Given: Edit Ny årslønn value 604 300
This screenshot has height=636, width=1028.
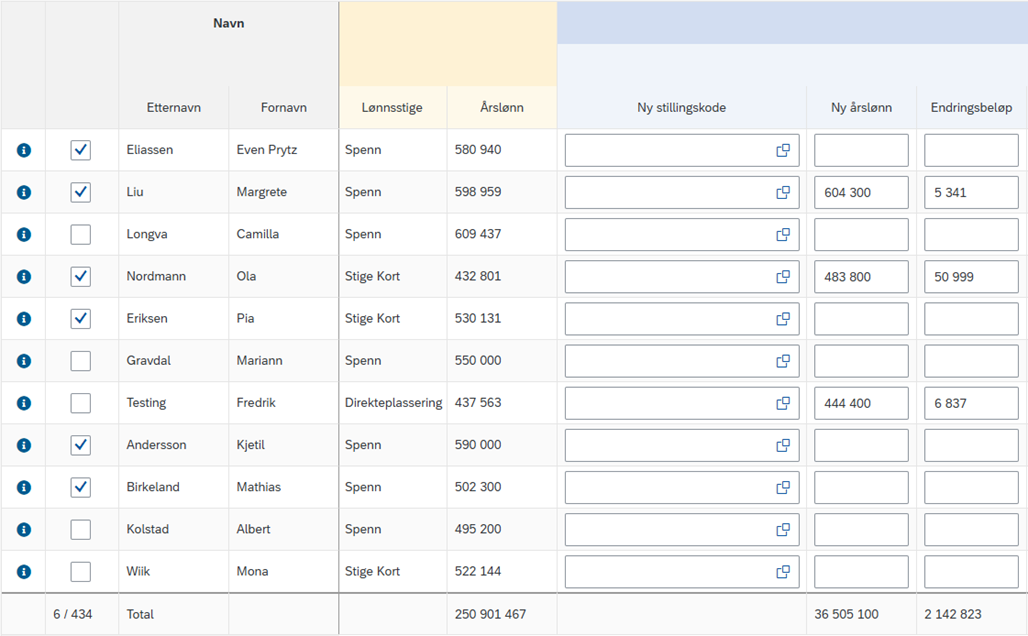Looking at the screenshot, I should click(x=861, y=192).
